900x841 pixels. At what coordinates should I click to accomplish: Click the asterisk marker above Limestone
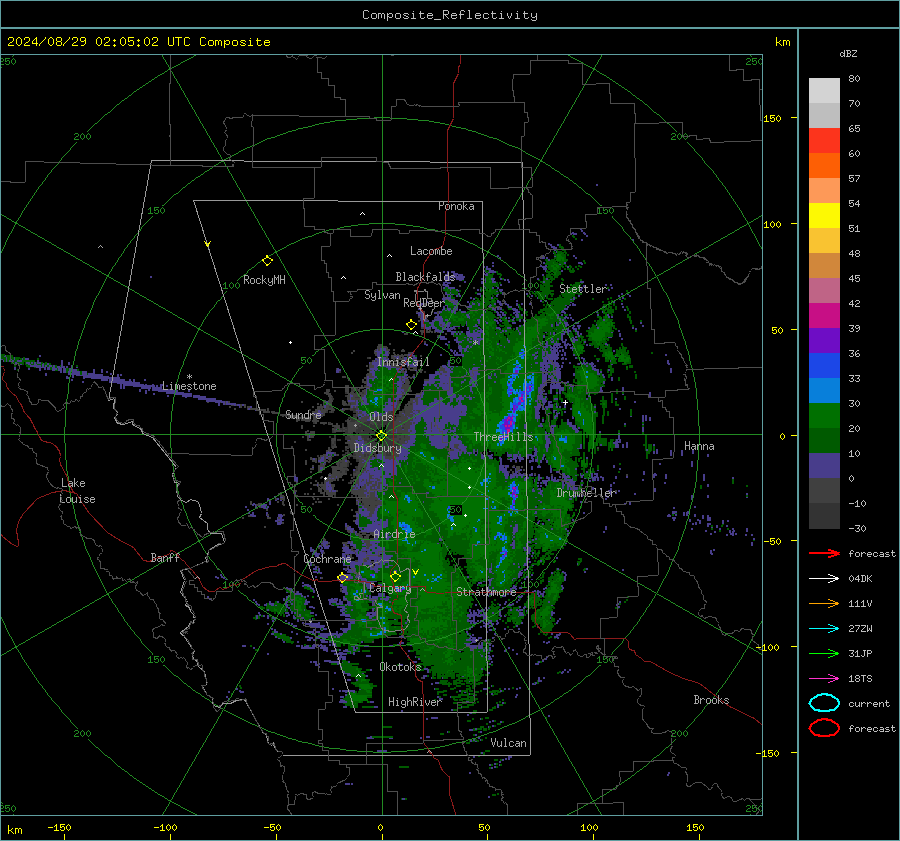189,377
